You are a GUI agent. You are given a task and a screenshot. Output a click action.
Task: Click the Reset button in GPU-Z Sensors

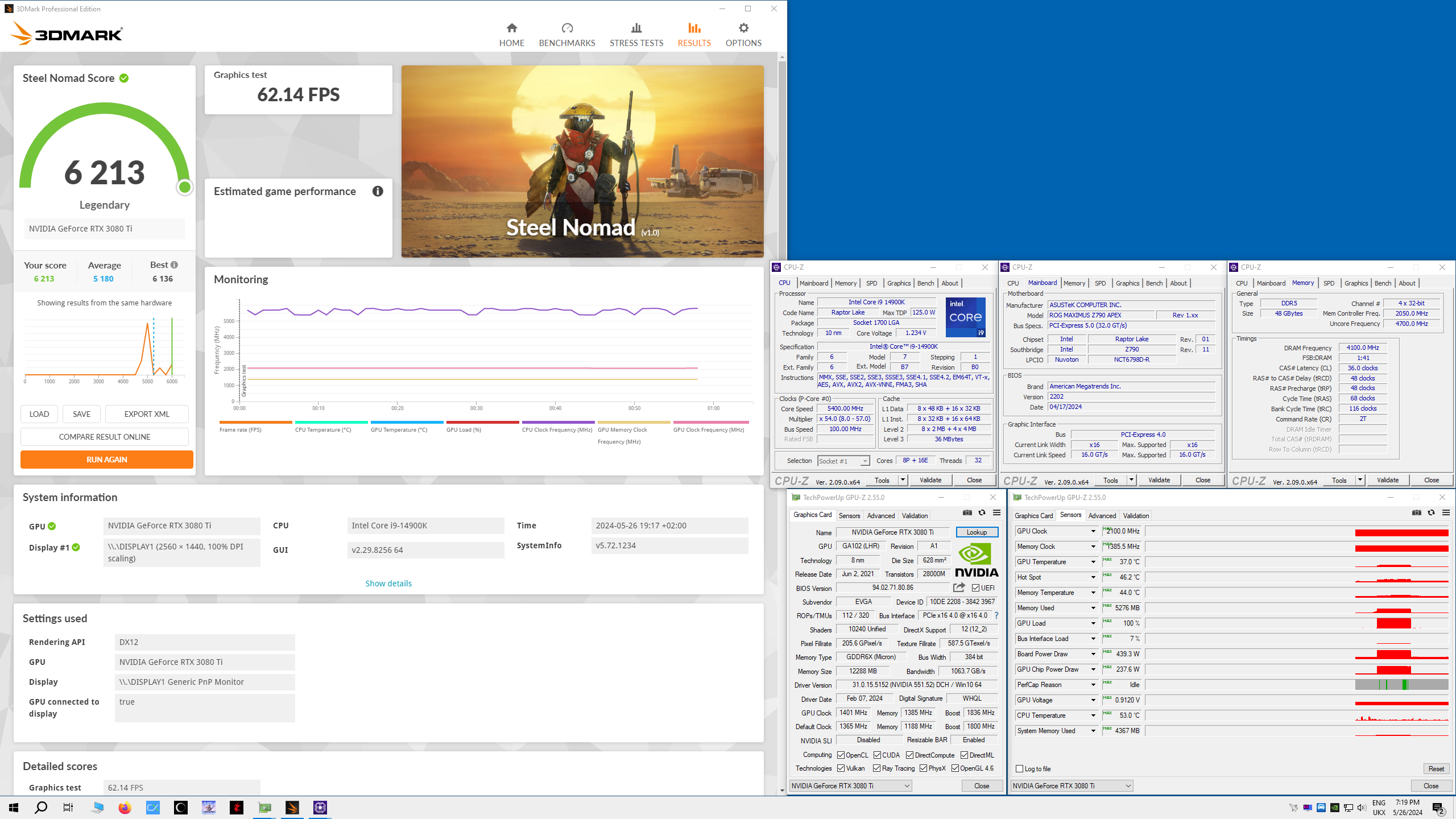(1436, 769)
